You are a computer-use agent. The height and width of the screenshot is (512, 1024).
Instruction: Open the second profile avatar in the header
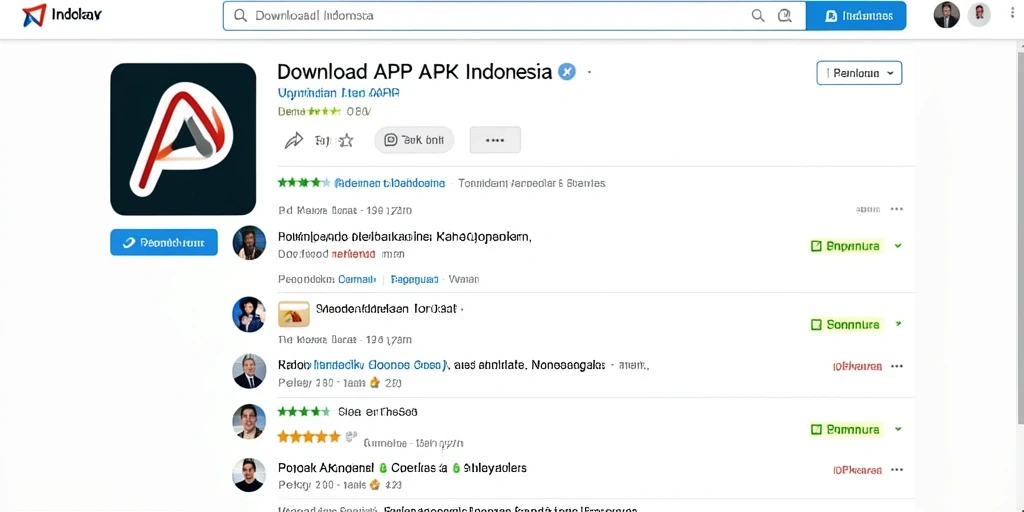pyautogui.click(x=979, y=14)
